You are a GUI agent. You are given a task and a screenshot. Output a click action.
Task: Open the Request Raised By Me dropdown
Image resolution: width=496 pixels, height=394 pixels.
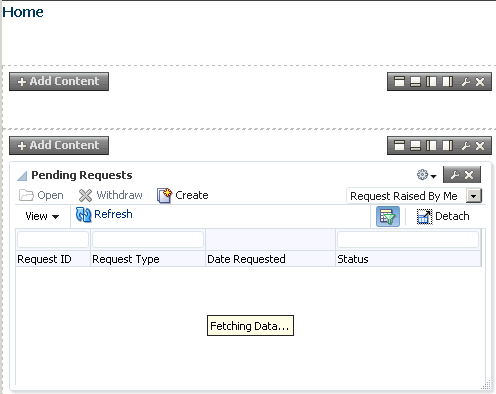point(474,196)
